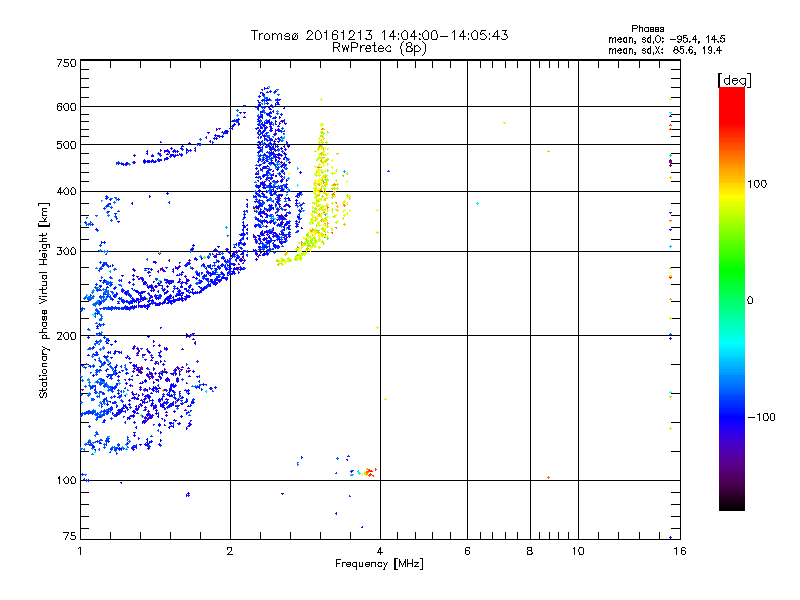This screenshot has width=800, height=600.
Task: Click the 'Phases' header text
Action: (647, 29)
